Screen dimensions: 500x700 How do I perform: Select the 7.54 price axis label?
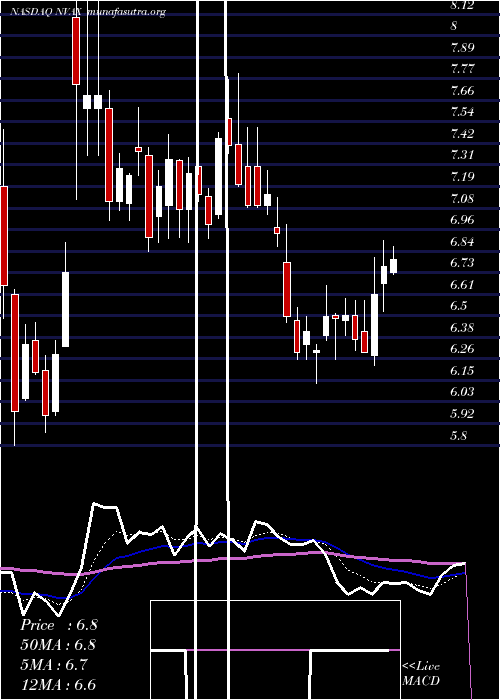[462, 112]
